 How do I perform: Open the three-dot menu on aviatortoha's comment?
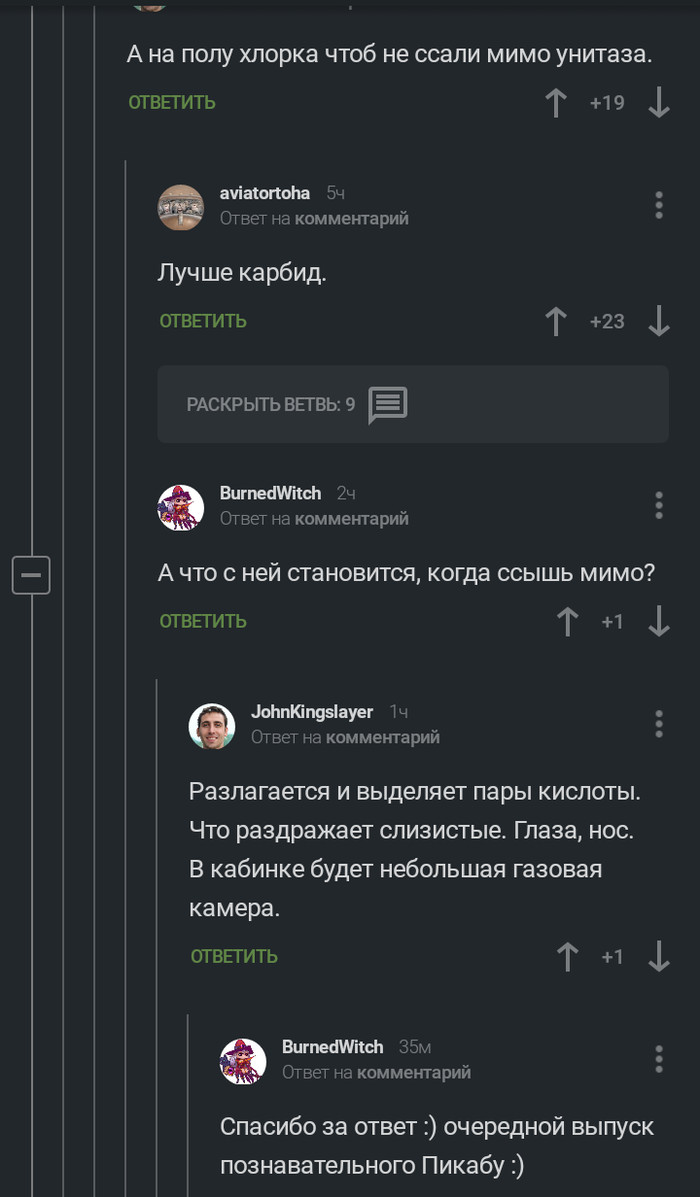658,204
